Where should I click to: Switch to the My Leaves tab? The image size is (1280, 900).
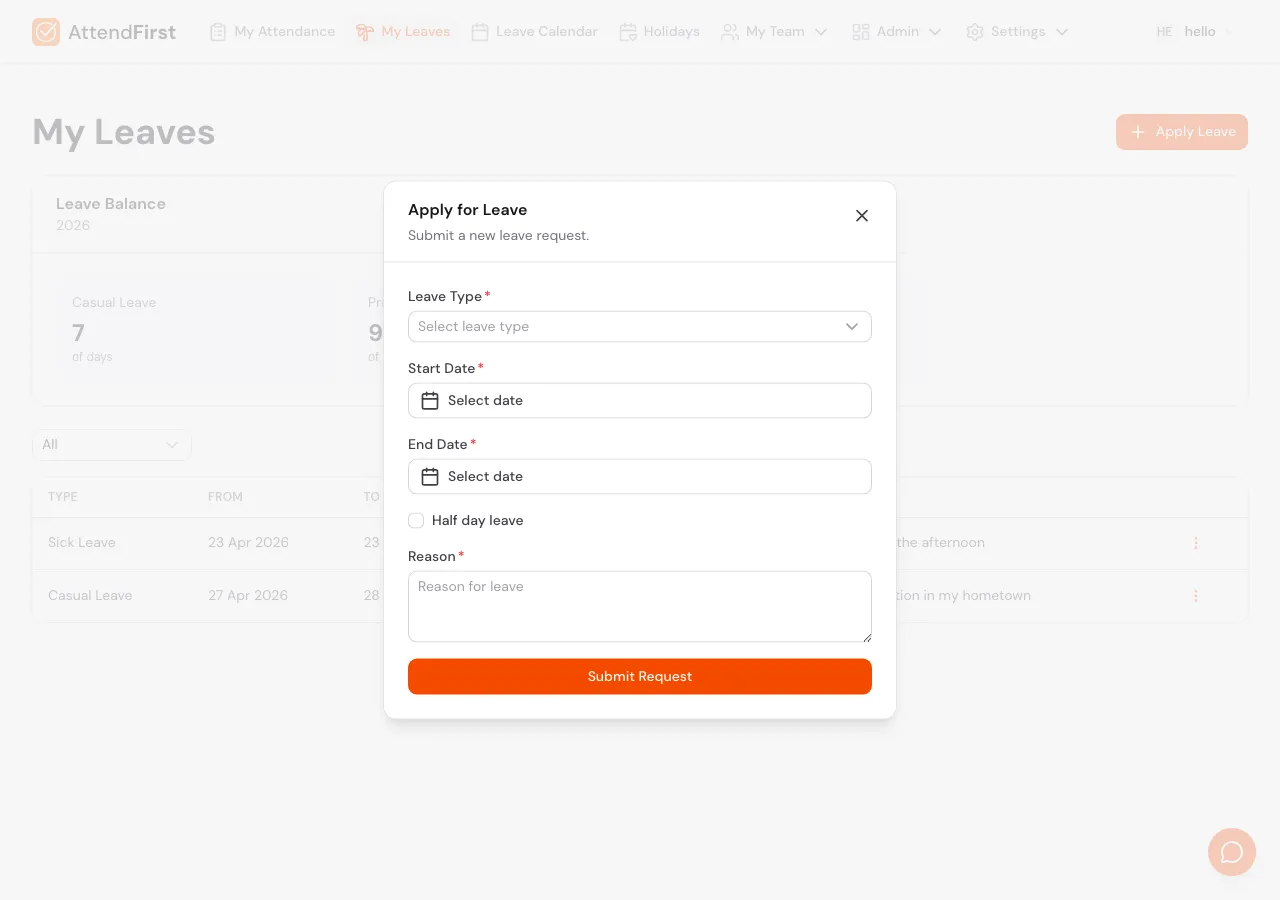click(x=403, y=31)
